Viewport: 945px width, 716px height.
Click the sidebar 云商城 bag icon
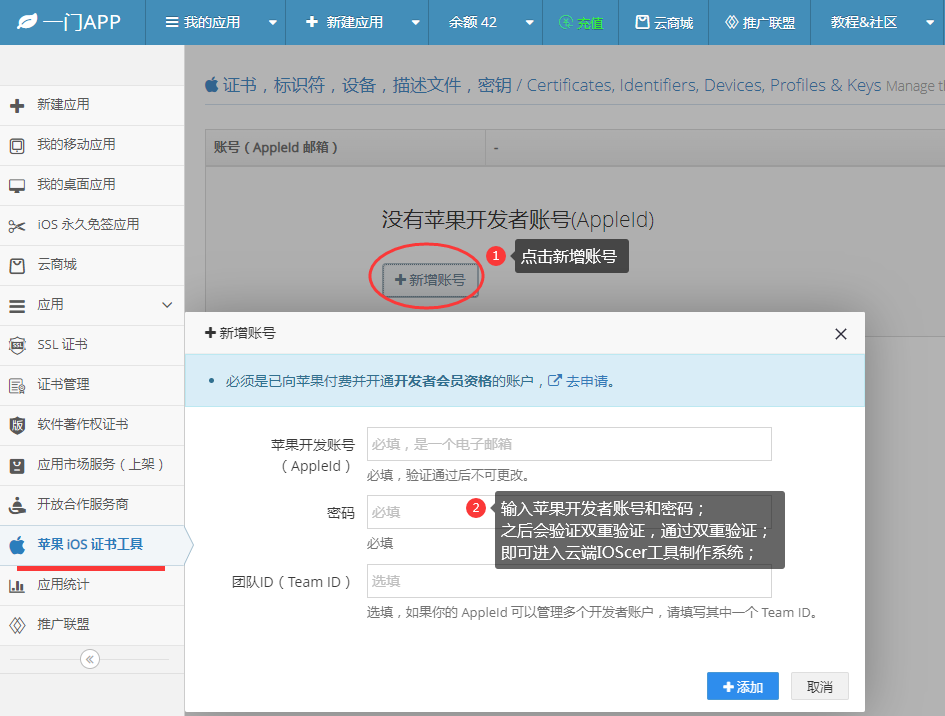(x=17, y=266)
